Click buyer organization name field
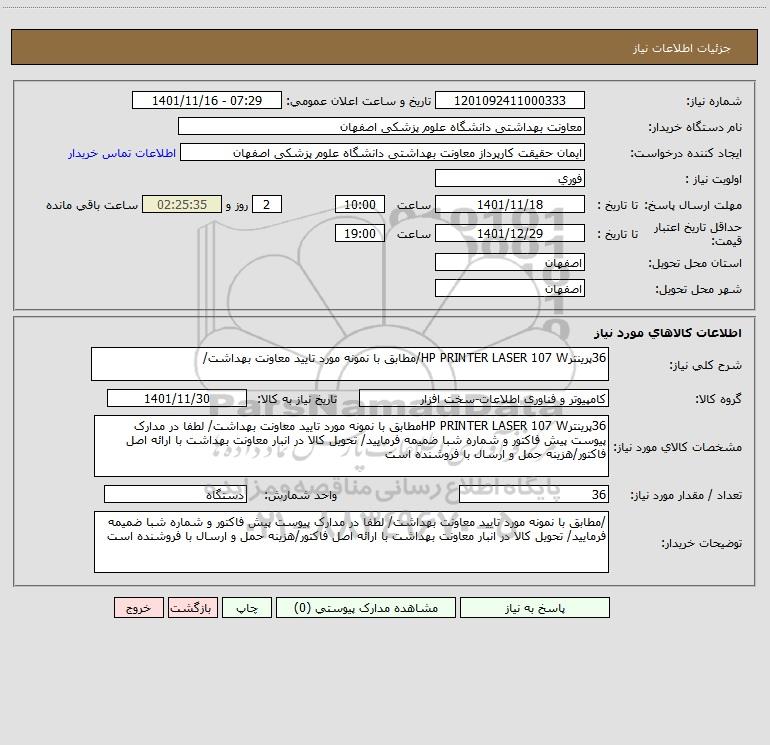Image resolution: width=770 pixels, height=745 pixels. pyautogui.click(x=381, y=126)
